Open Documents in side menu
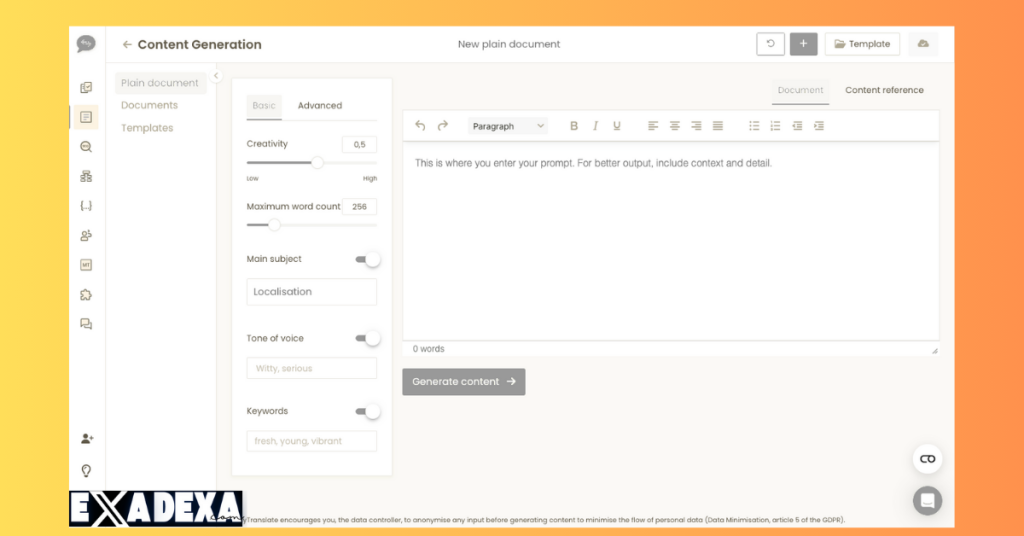Image resolution: width=1024 pixels, height=536 pixels. (150, 105)
